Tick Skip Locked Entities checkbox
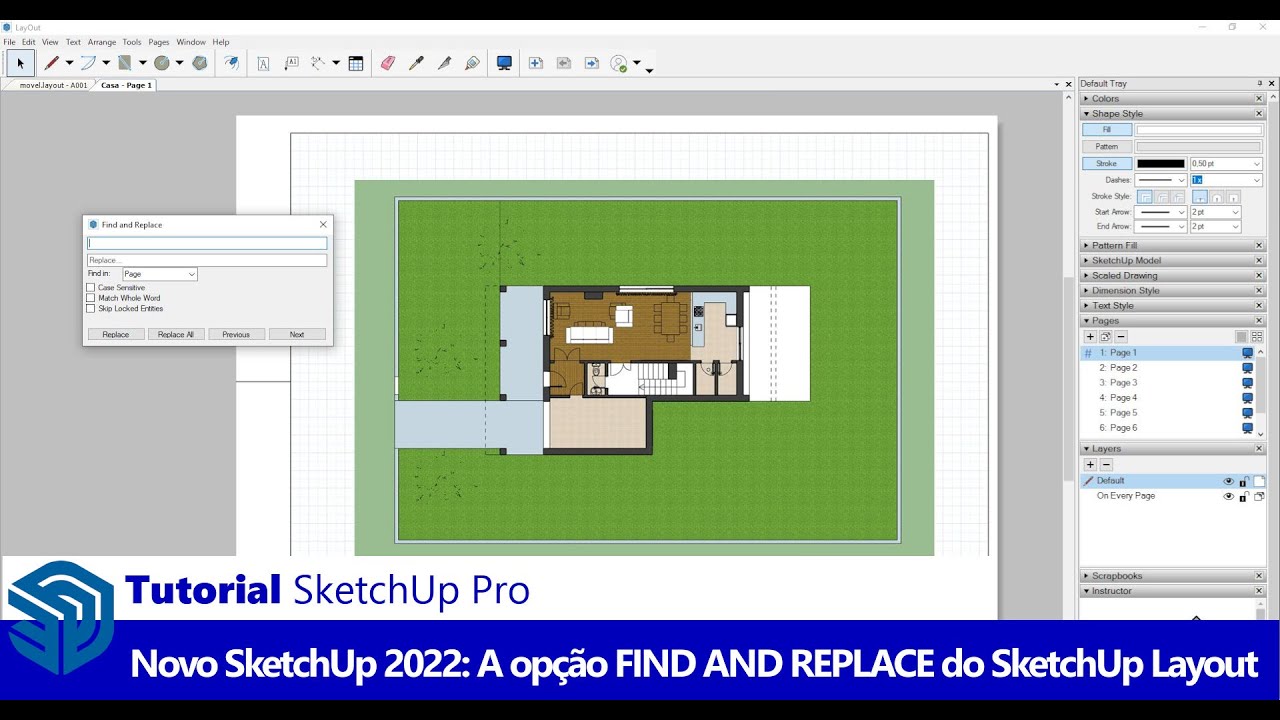This screenshot has width=1280, height=720. point(91,308)
